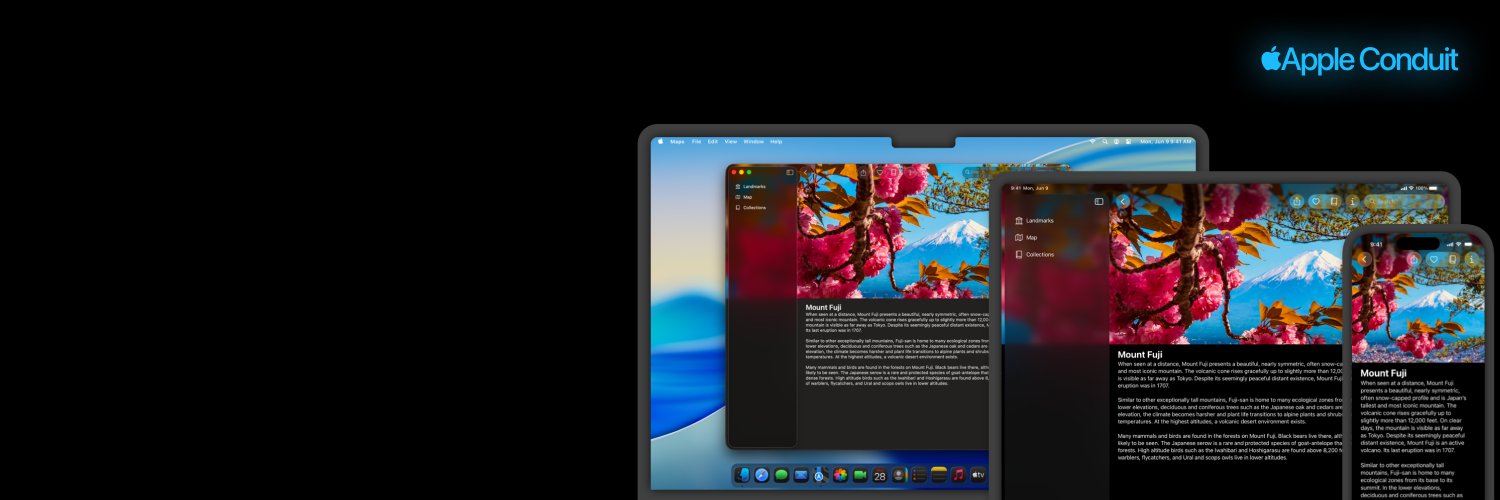
Task: Click the search field on the iPad
Action: point(1405,201)
